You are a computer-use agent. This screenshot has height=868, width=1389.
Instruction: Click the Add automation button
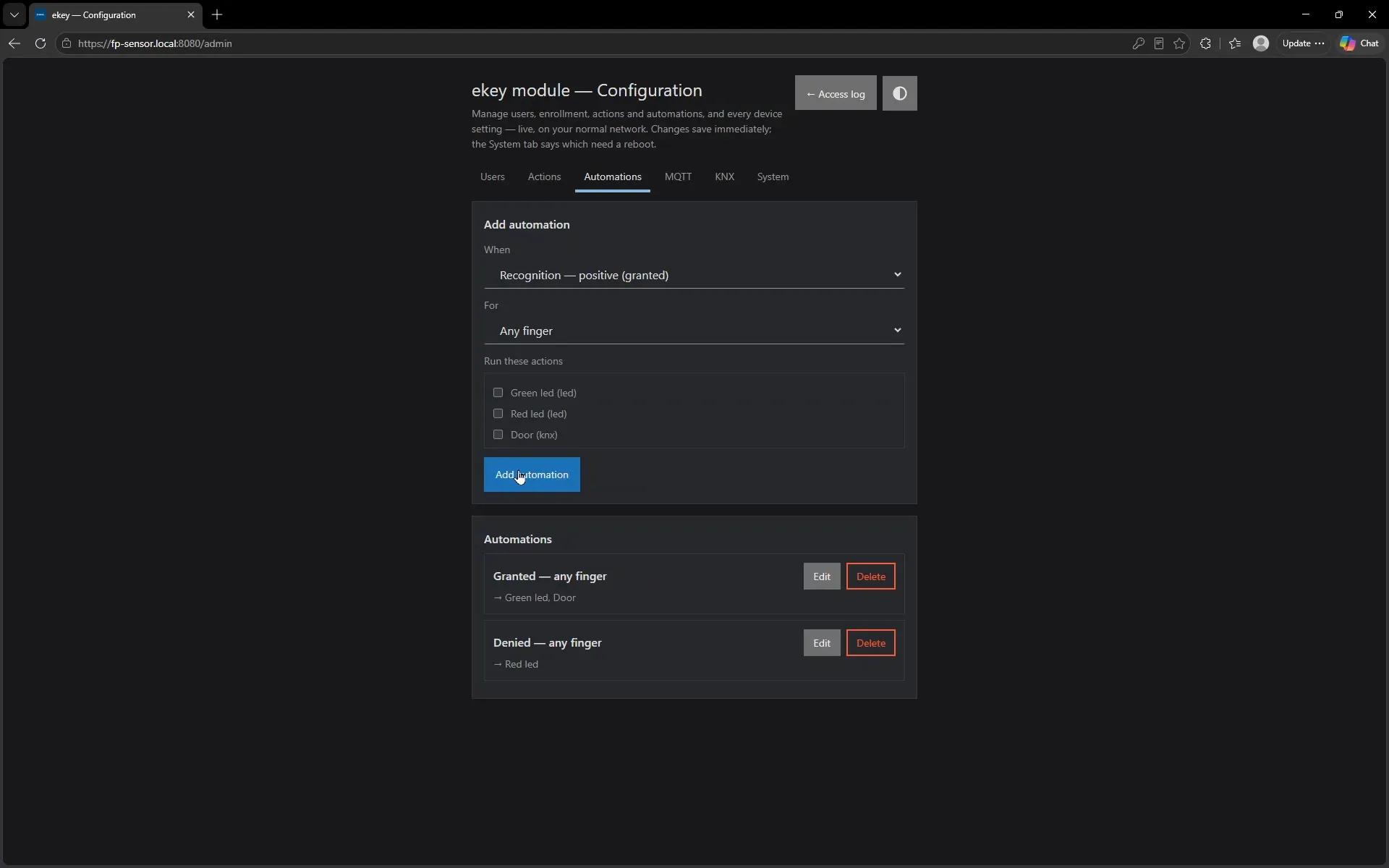pos(532,475)
